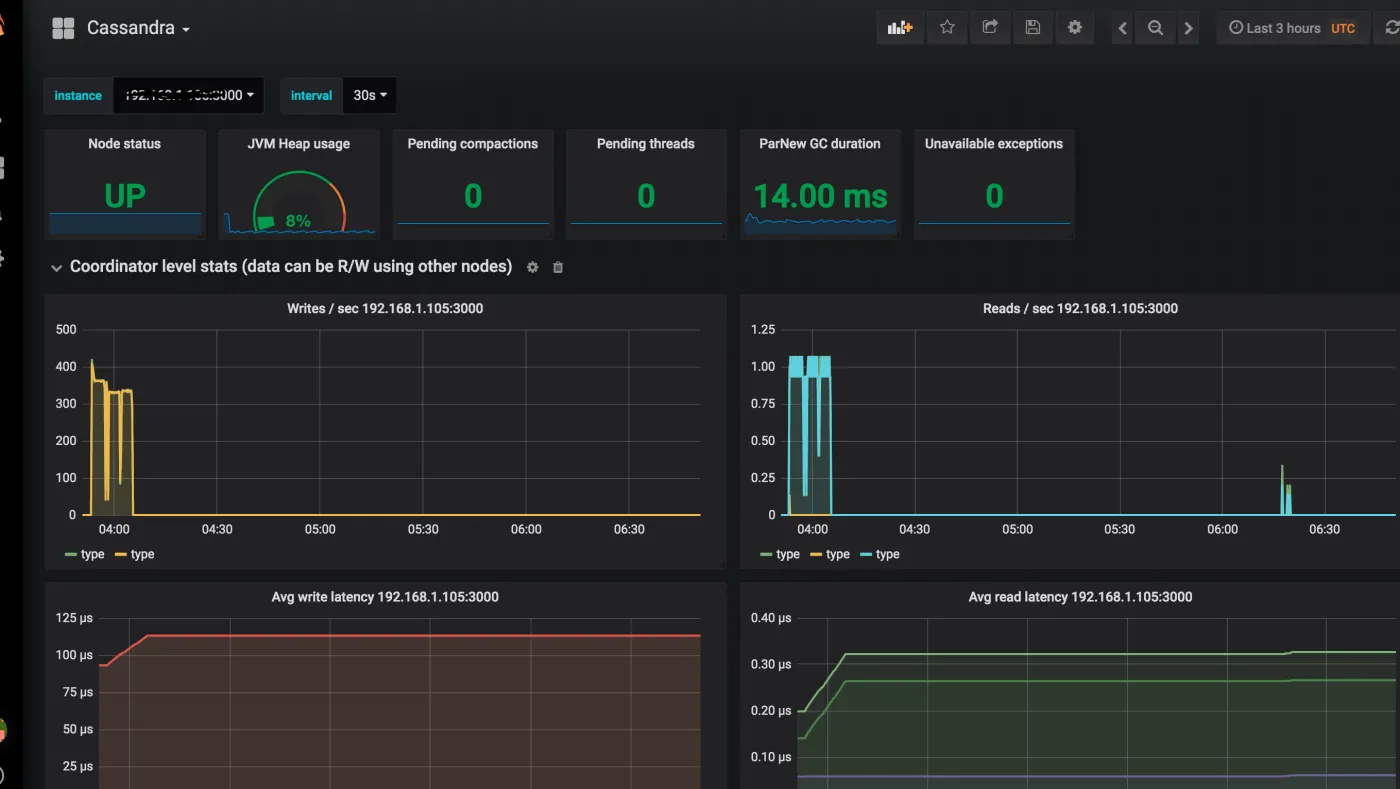The height and width of the screenshot is (789, 1400).
Task: Click the Node status panel title
Action: click(x=124, y=144)
